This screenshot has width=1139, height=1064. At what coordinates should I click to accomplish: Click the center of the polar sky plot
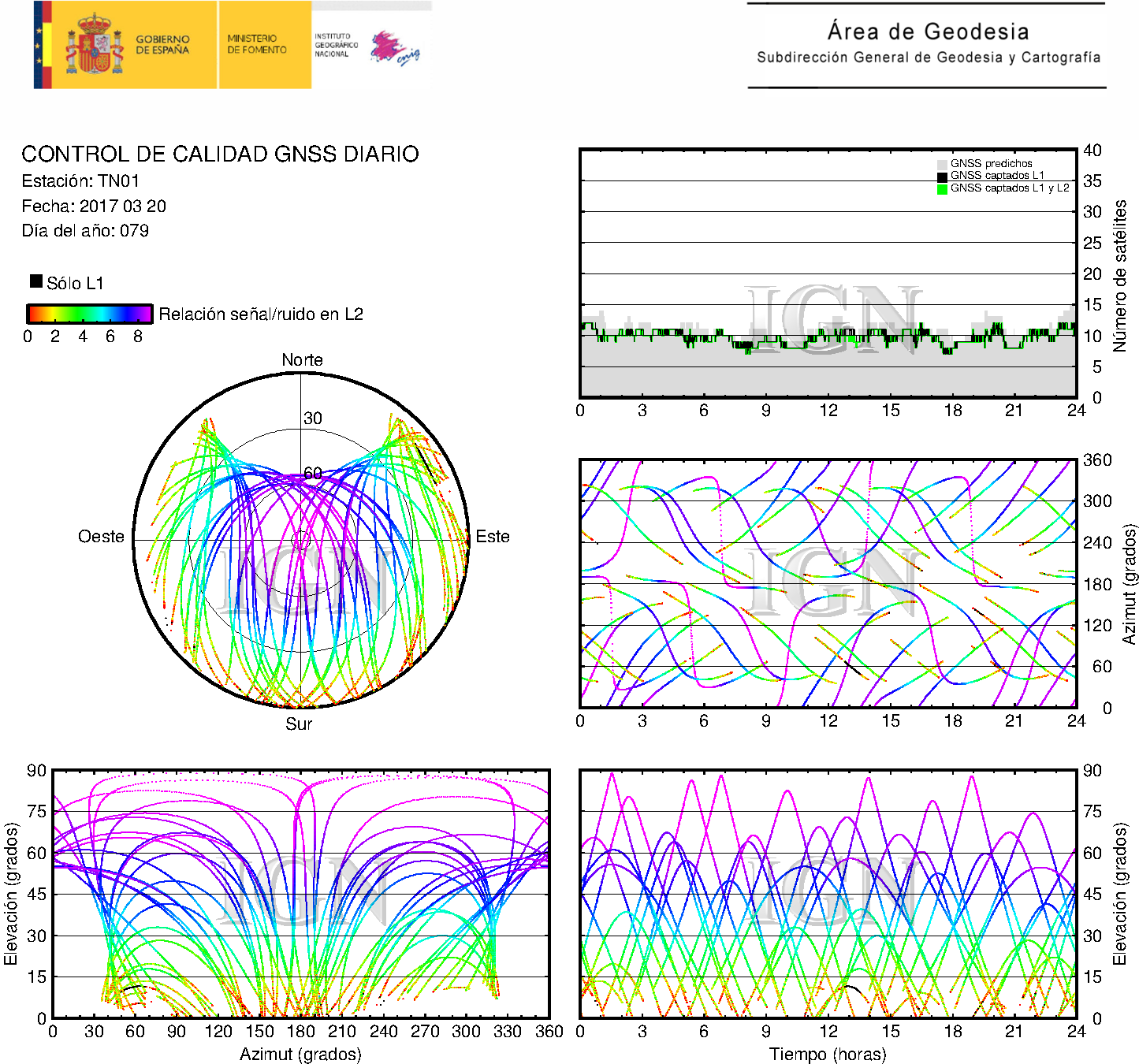click(301, 540)
